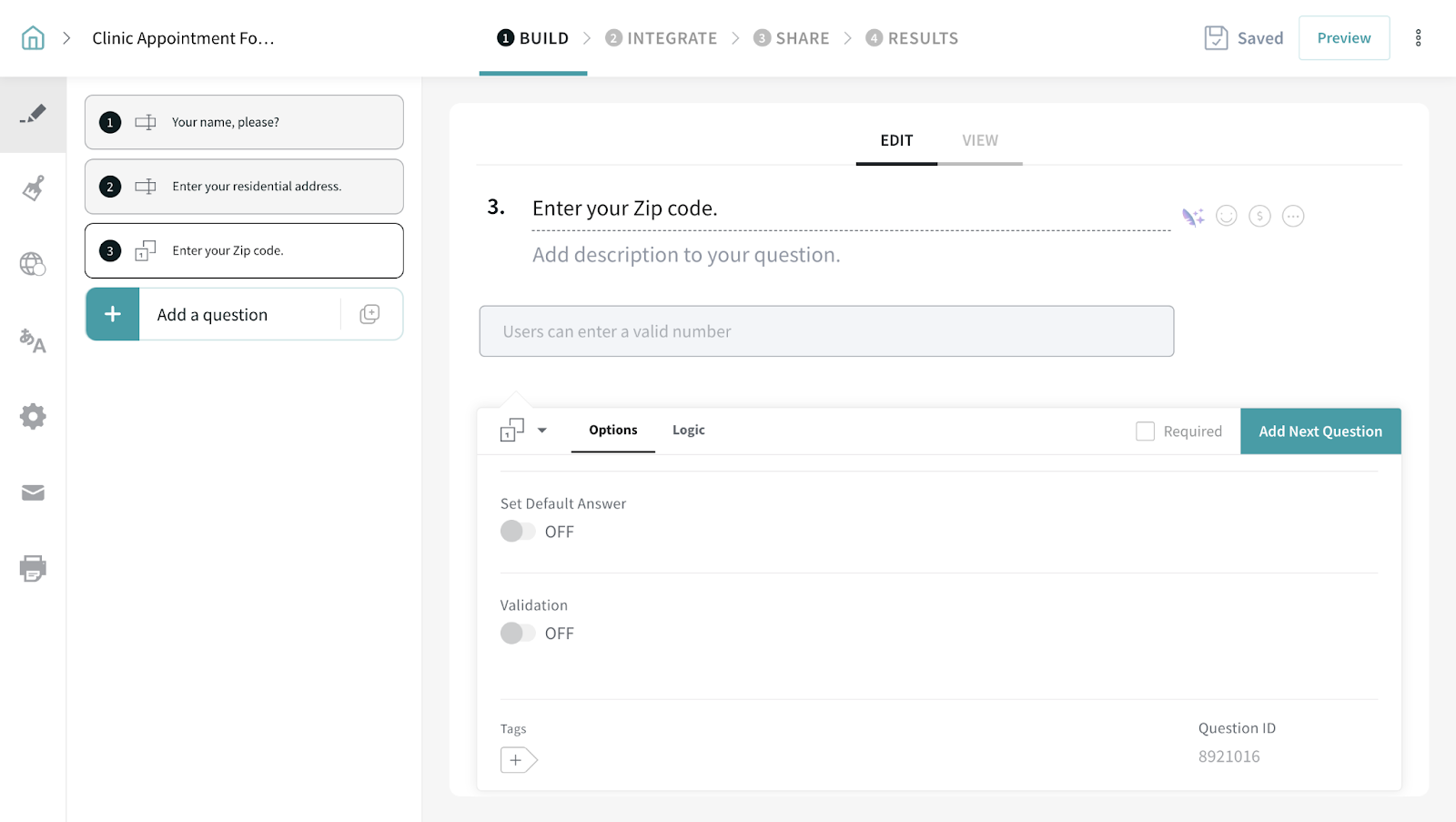Click the AI sparkle icon beside question
The height and width of the screenshot is (822, 1456).
1192,217
